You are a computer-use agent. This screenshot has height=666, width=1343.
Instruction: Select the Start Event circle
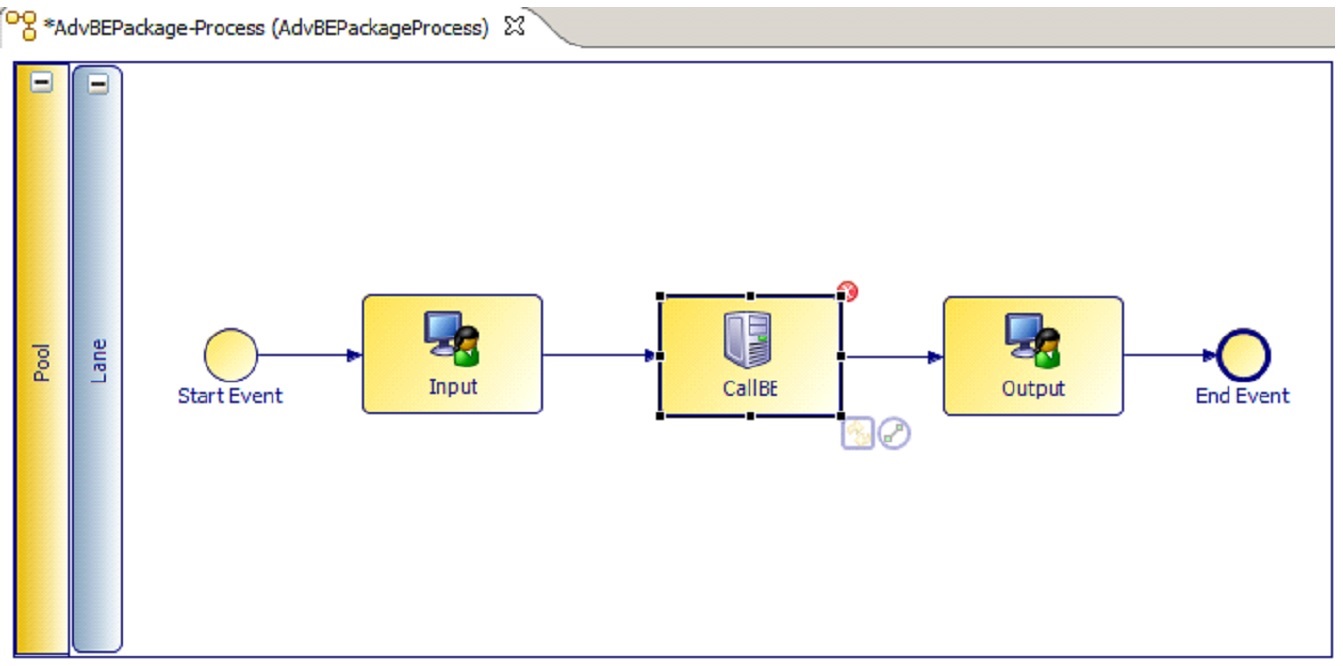[x=231, y=355]
